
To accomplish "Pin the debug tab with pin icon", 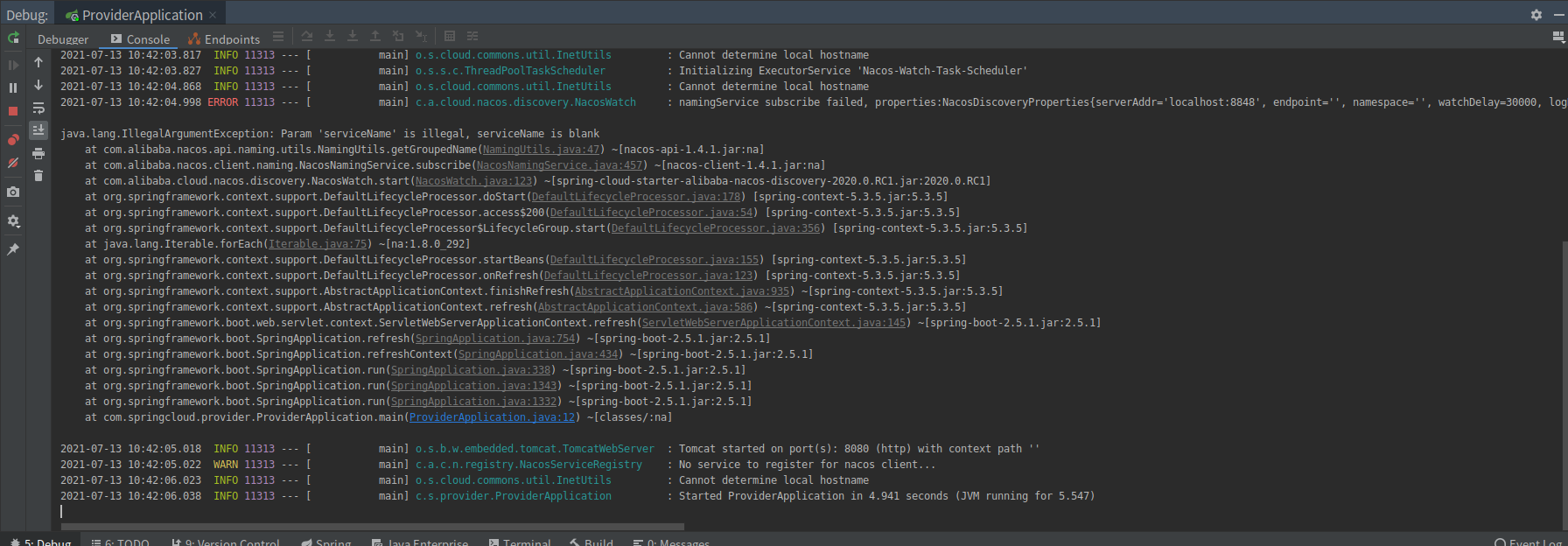I will point(13,249).
